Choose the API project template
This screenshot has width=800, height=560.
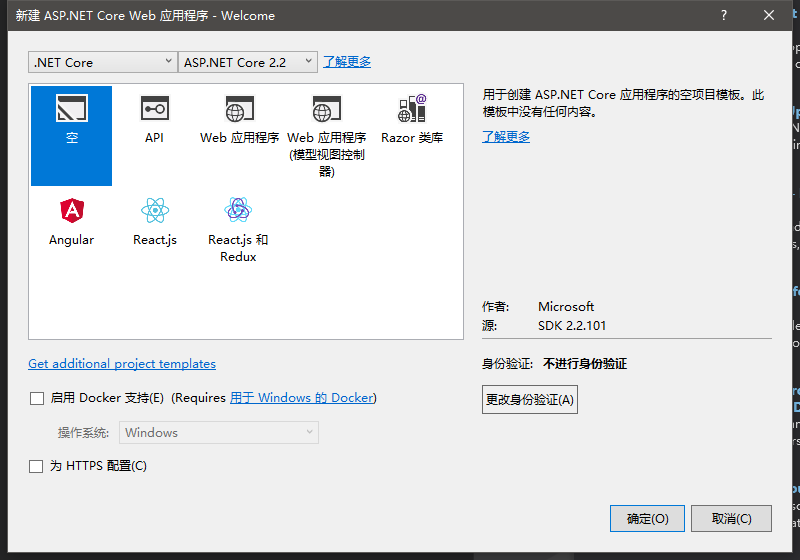pos(155,120)
